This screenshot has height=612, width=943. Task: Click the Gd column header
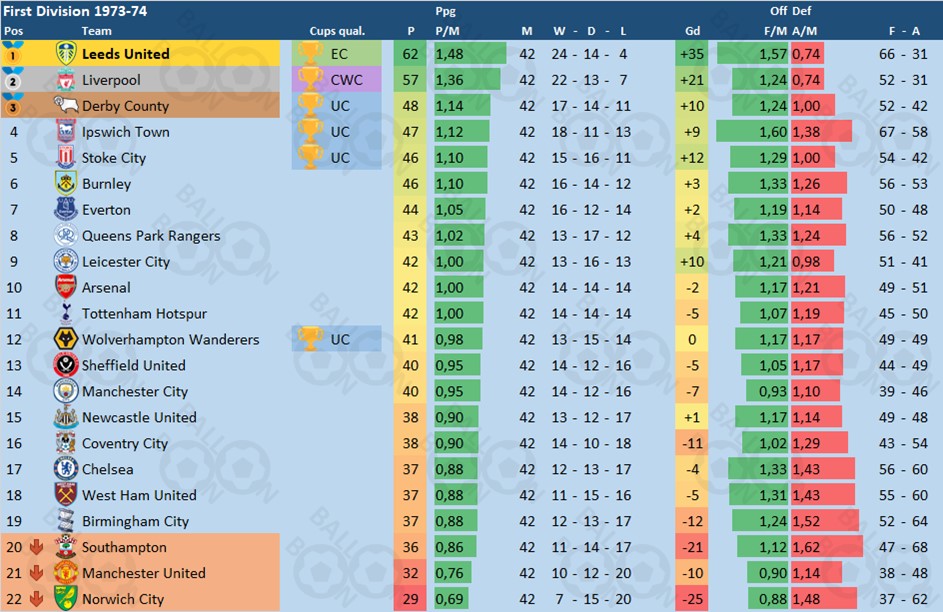(692, 31)
